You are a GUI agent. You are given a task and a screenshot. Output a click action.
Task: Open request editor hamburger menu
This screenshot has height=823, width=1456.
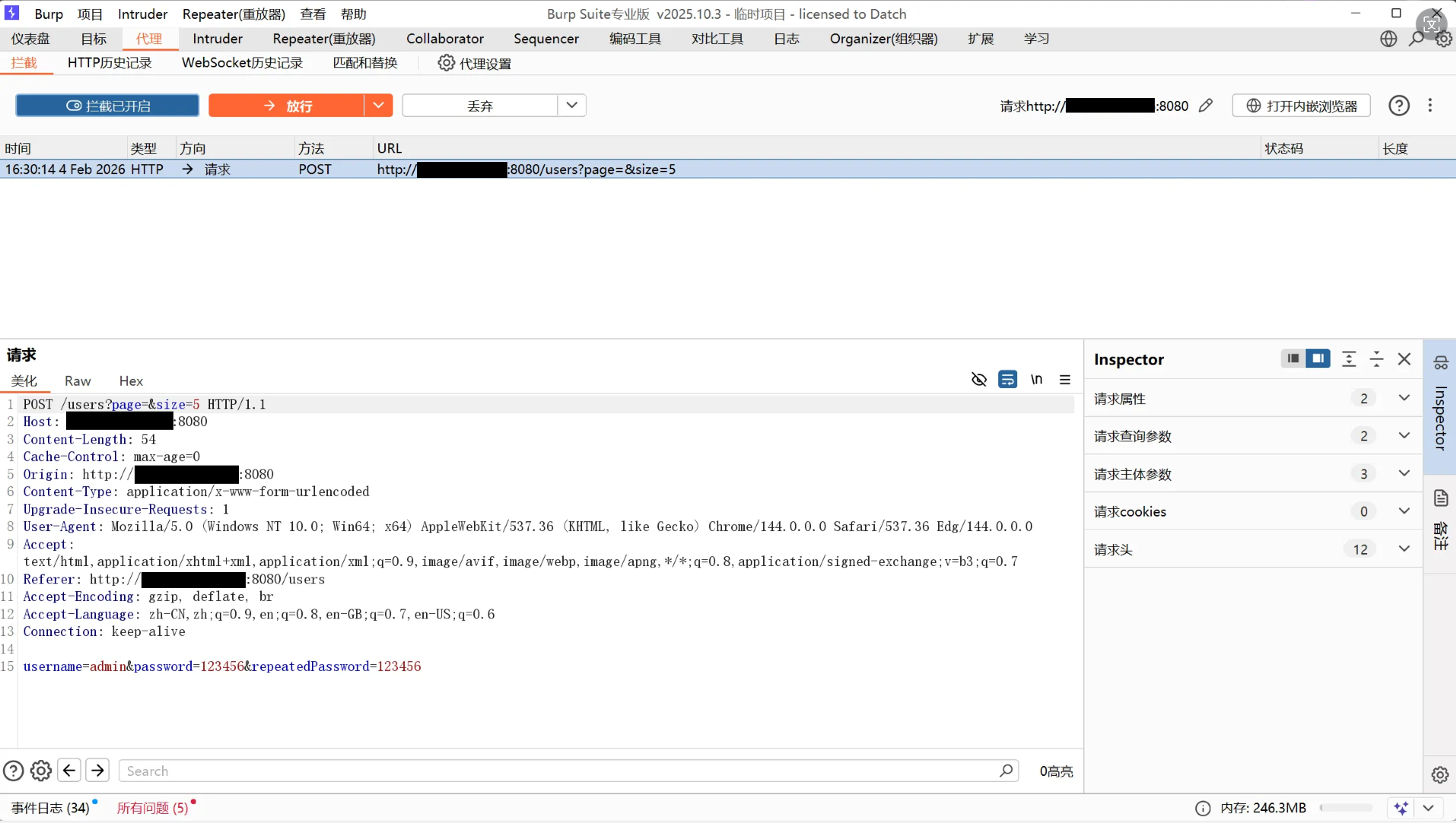pyautogui.click(x=1065, y=380)
